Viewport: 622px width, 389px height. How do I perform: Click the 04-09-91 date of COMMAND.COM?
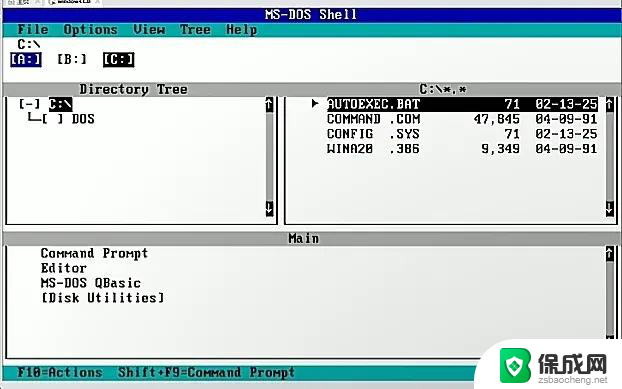(566, 119)
